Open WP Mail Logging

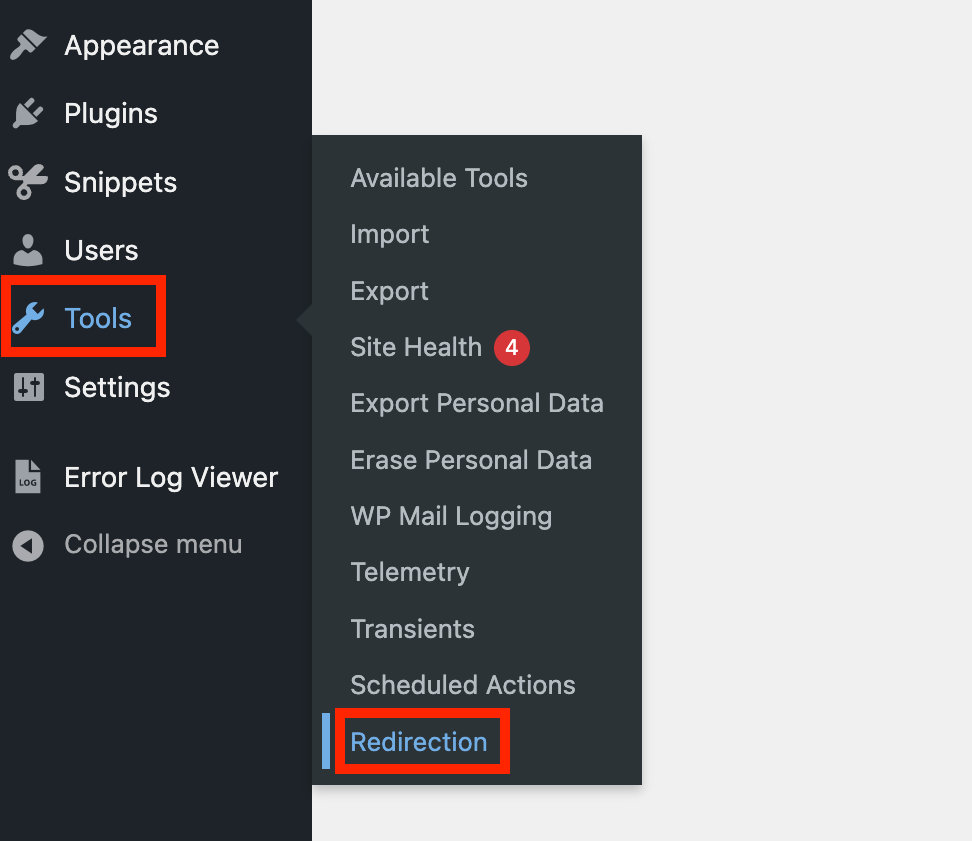coord(451,516)
